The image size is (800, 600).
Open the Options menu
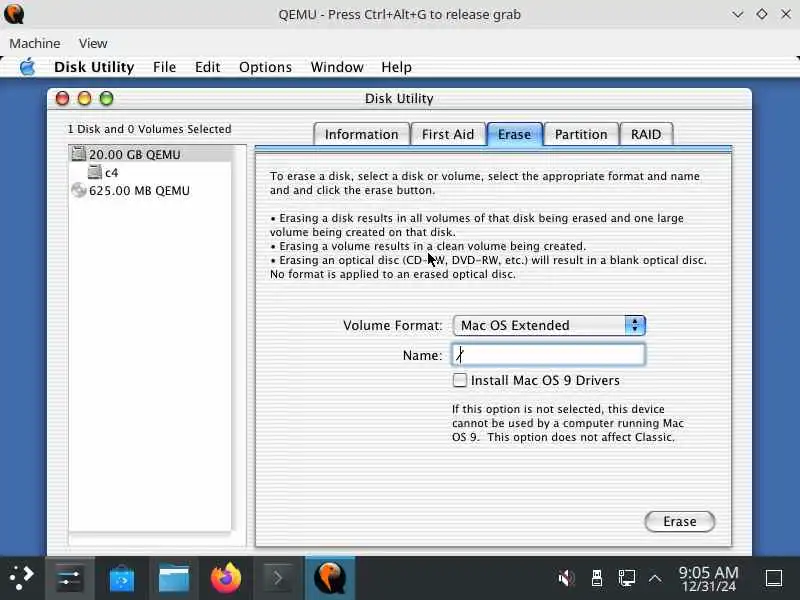tap(265, 67)
